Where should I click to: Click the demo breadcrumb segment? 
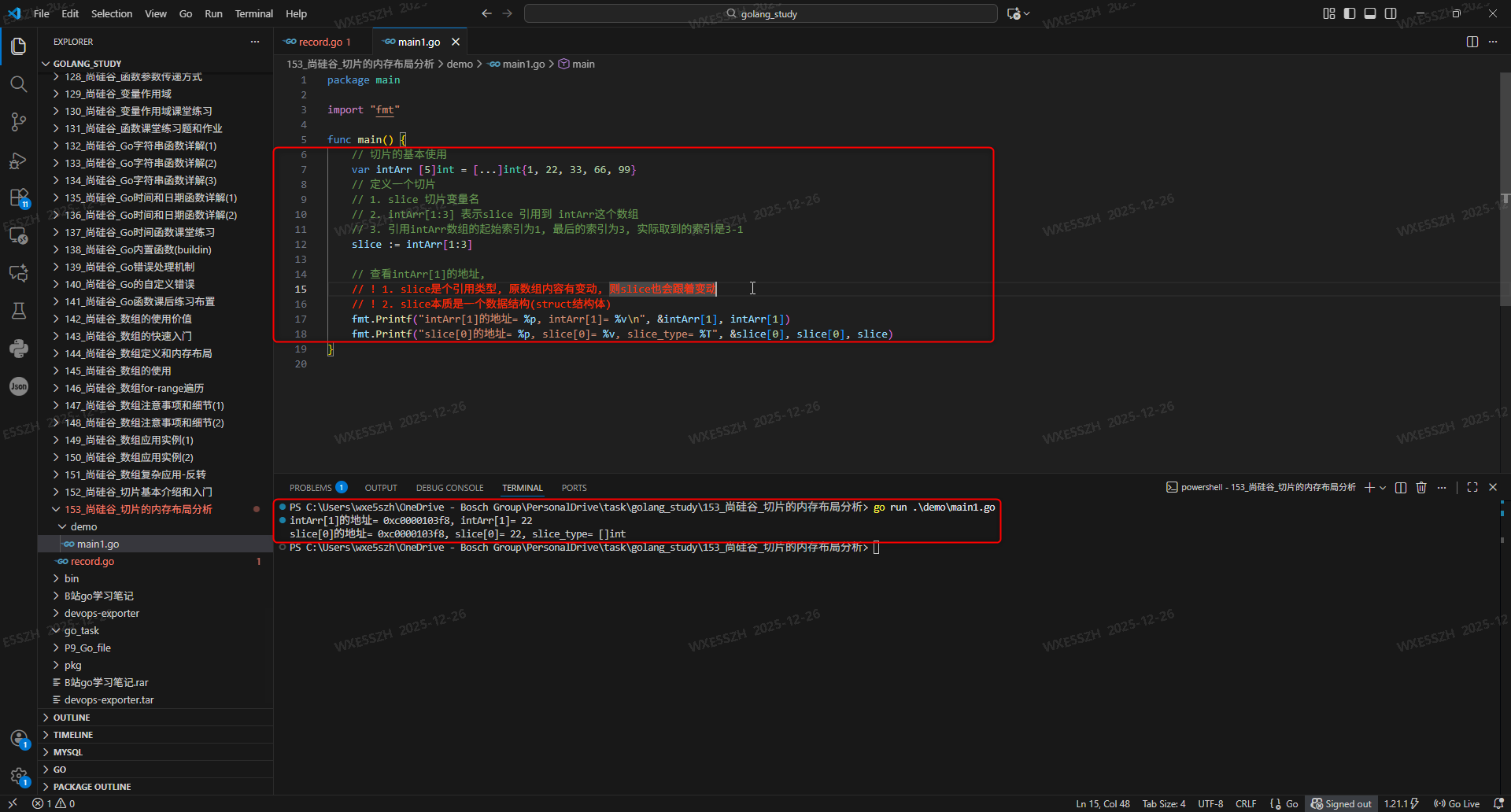[x=460, y=64]
